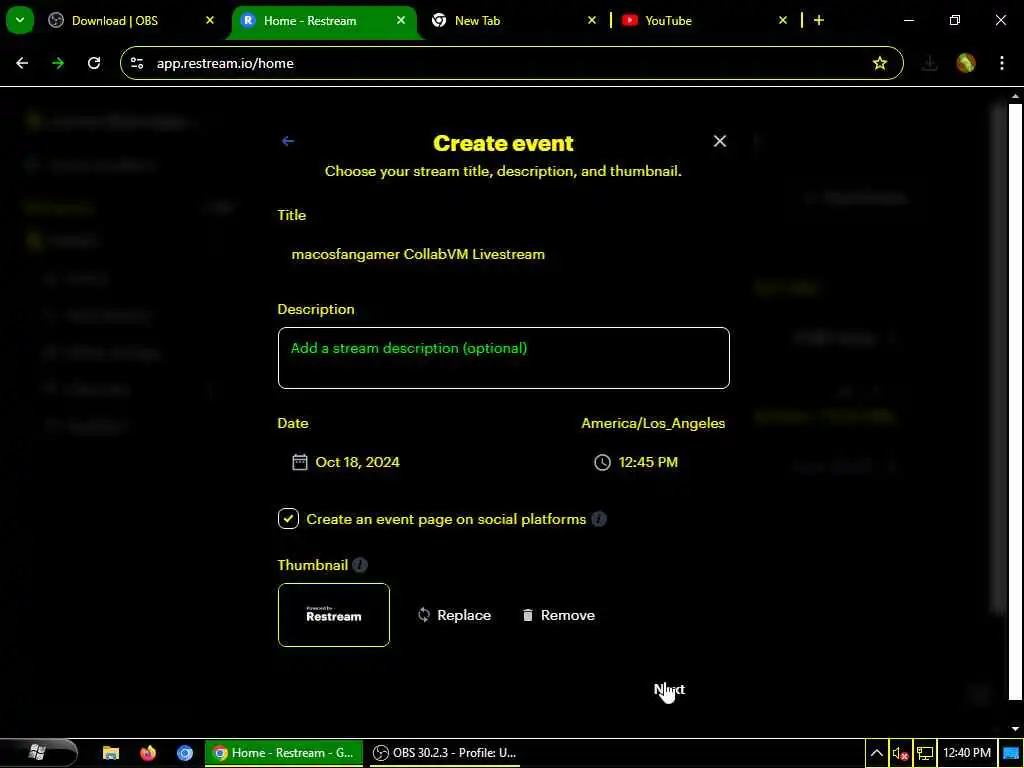Open the notification center icon
1024x768 pixels.
coord(1010,753)
